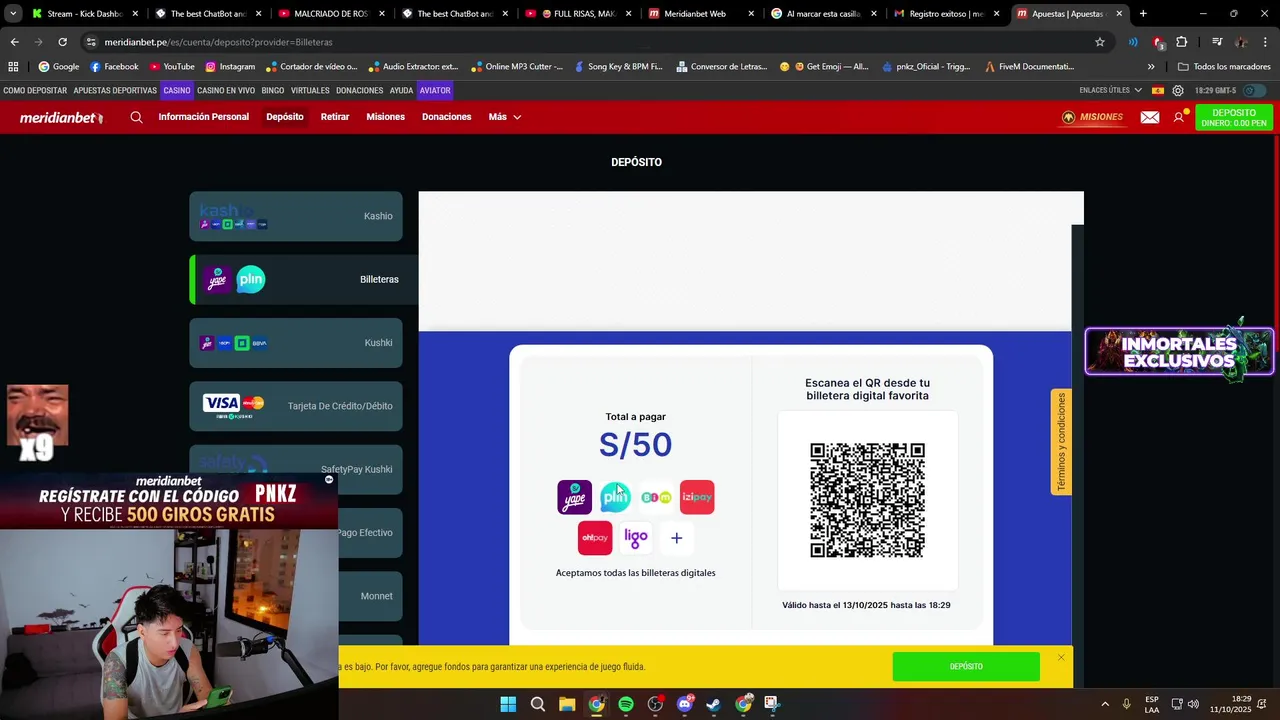Image resolution: width=1280 pixels, height=720 pixels.
Task: Select the Retirar menu item
Action: click(335, 117)
